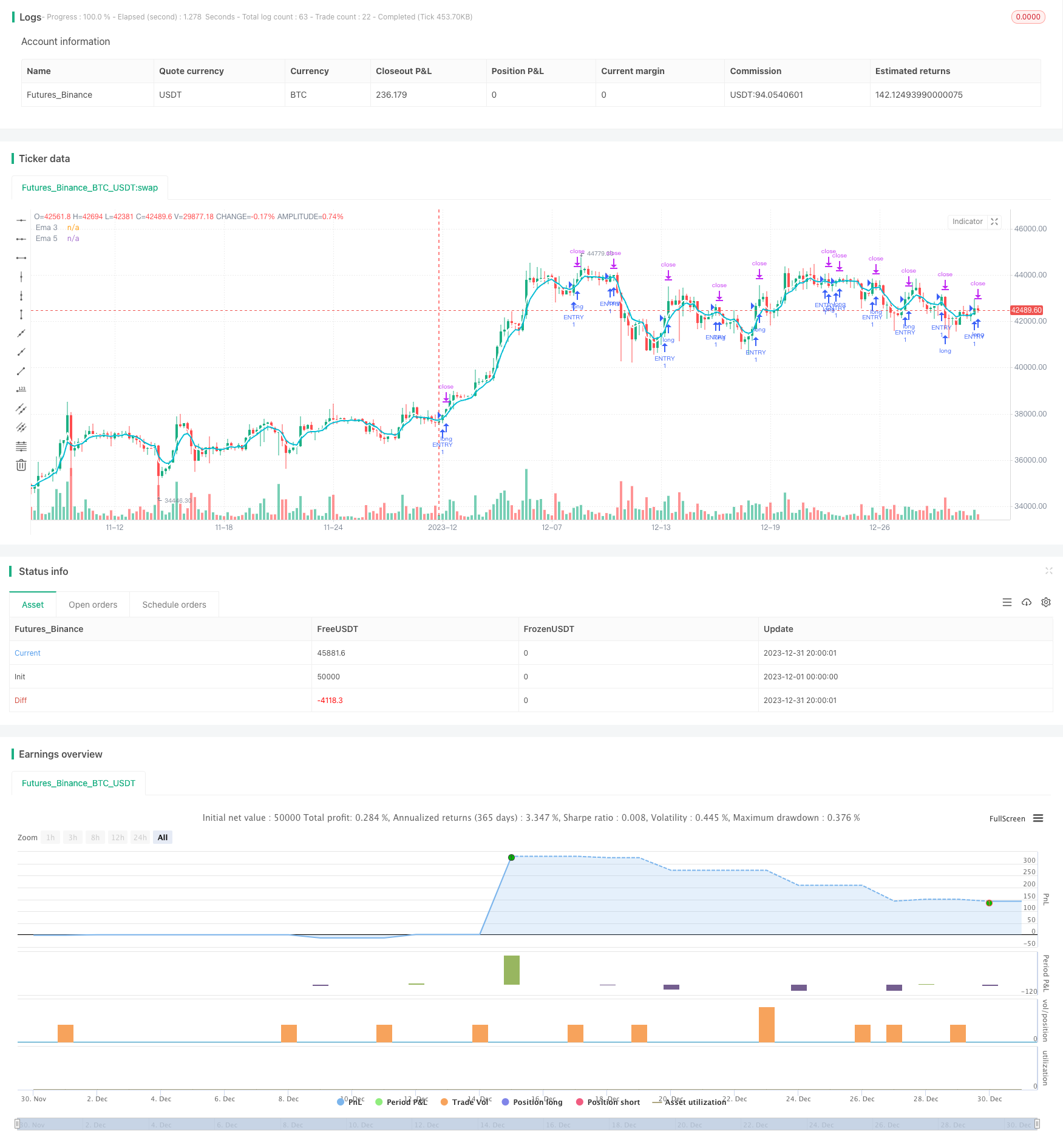
Task: Click the Ema 3 indicator label
Action: (47, 228)
